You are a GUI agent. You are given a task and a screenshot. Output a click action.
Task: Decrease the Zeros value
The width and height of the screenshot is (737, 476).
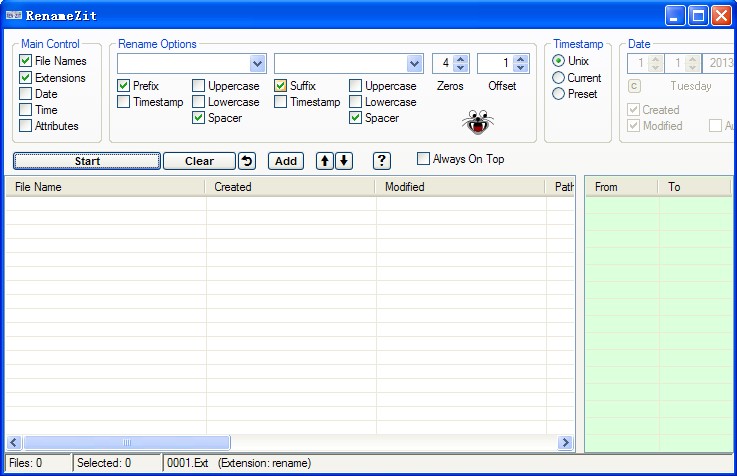coord(461,68)
